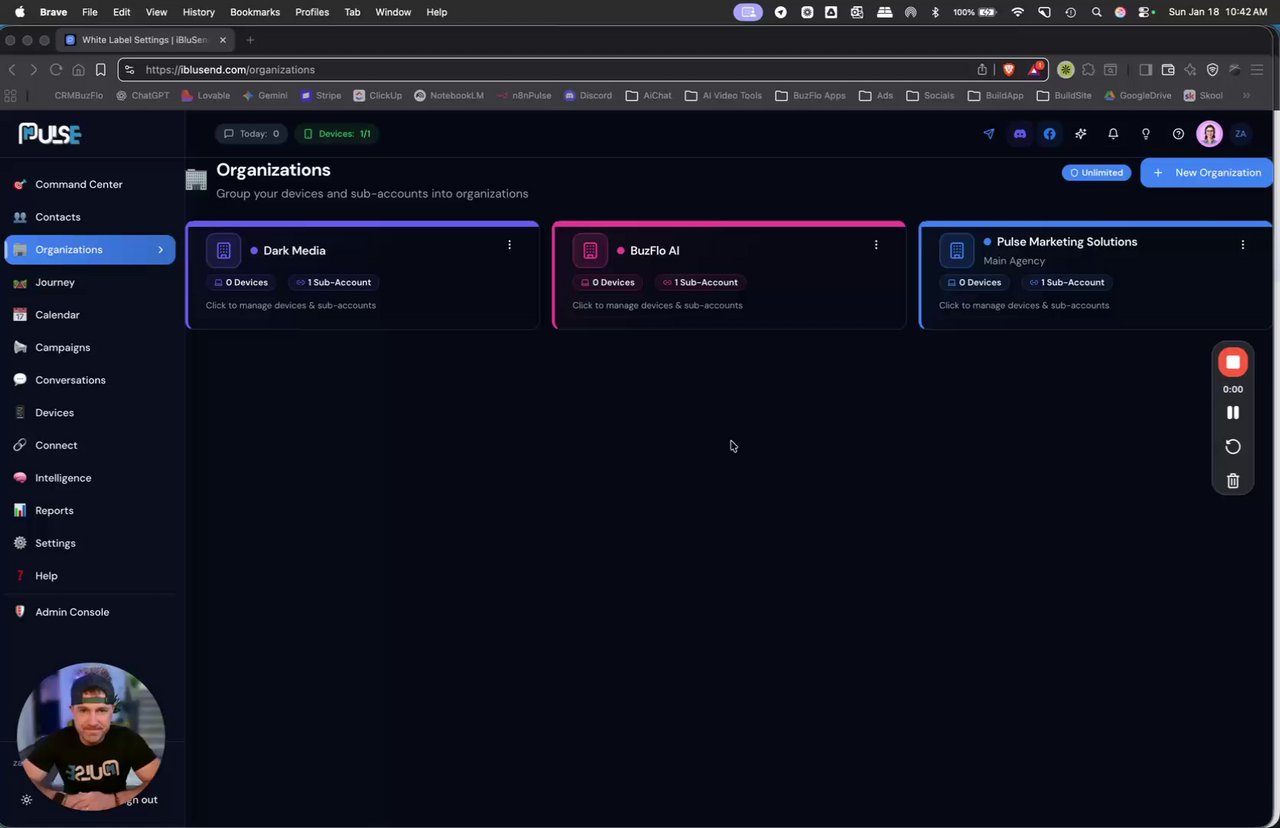Click the Pulse Marketing Solutions building icon

pos(957,251)
